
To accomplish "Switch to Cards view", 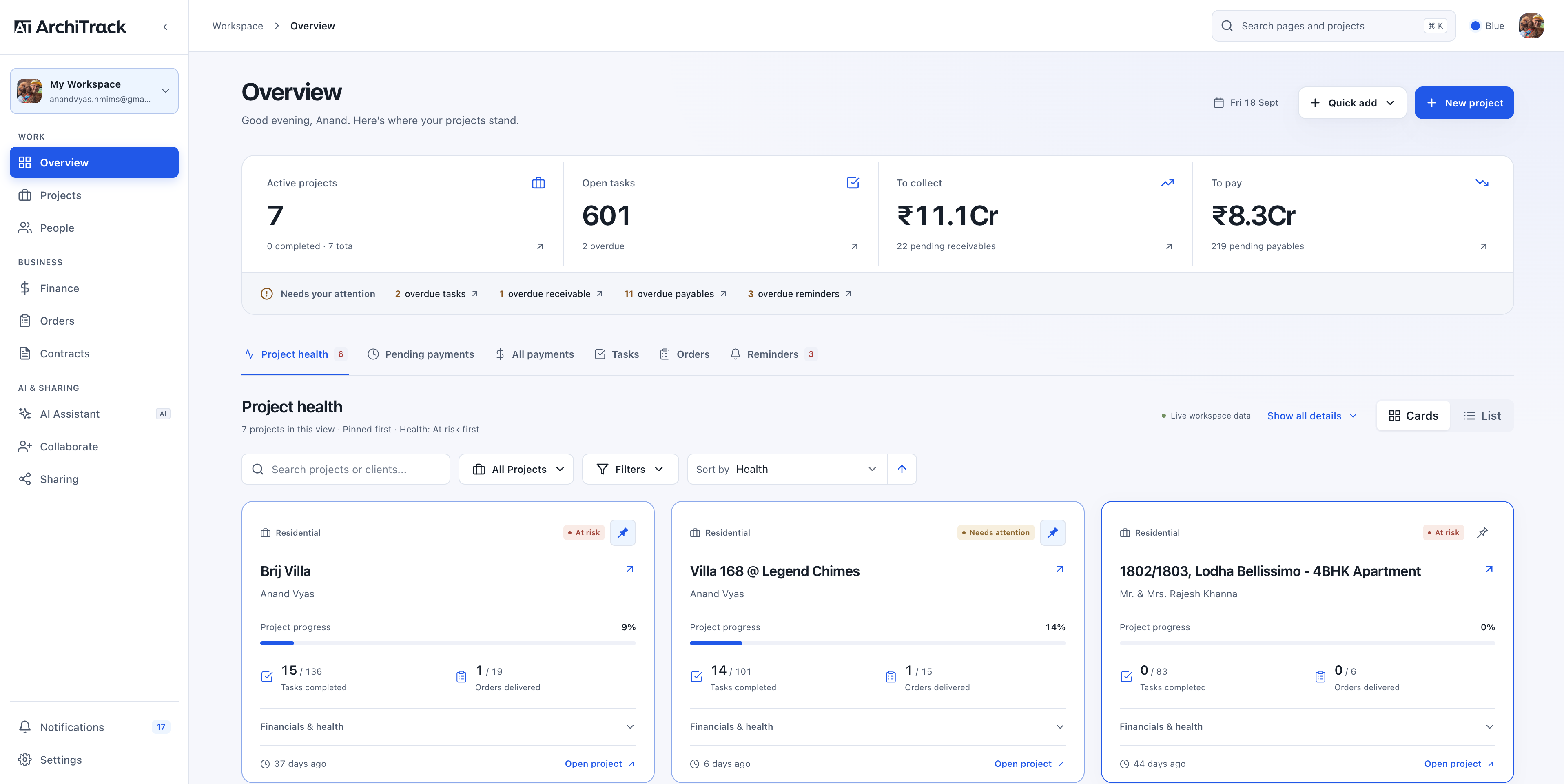I will 1413,415.
